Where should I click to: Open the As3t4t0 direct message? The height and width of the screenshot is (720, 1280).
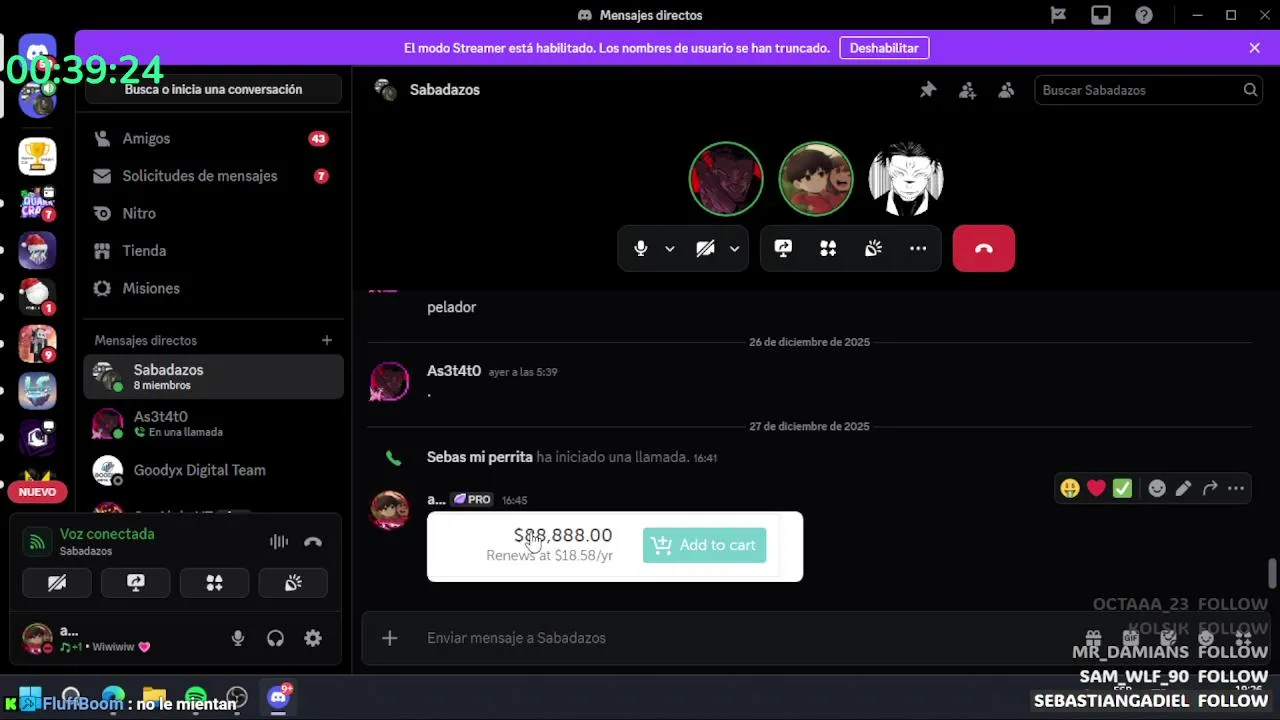coord(213,424)
